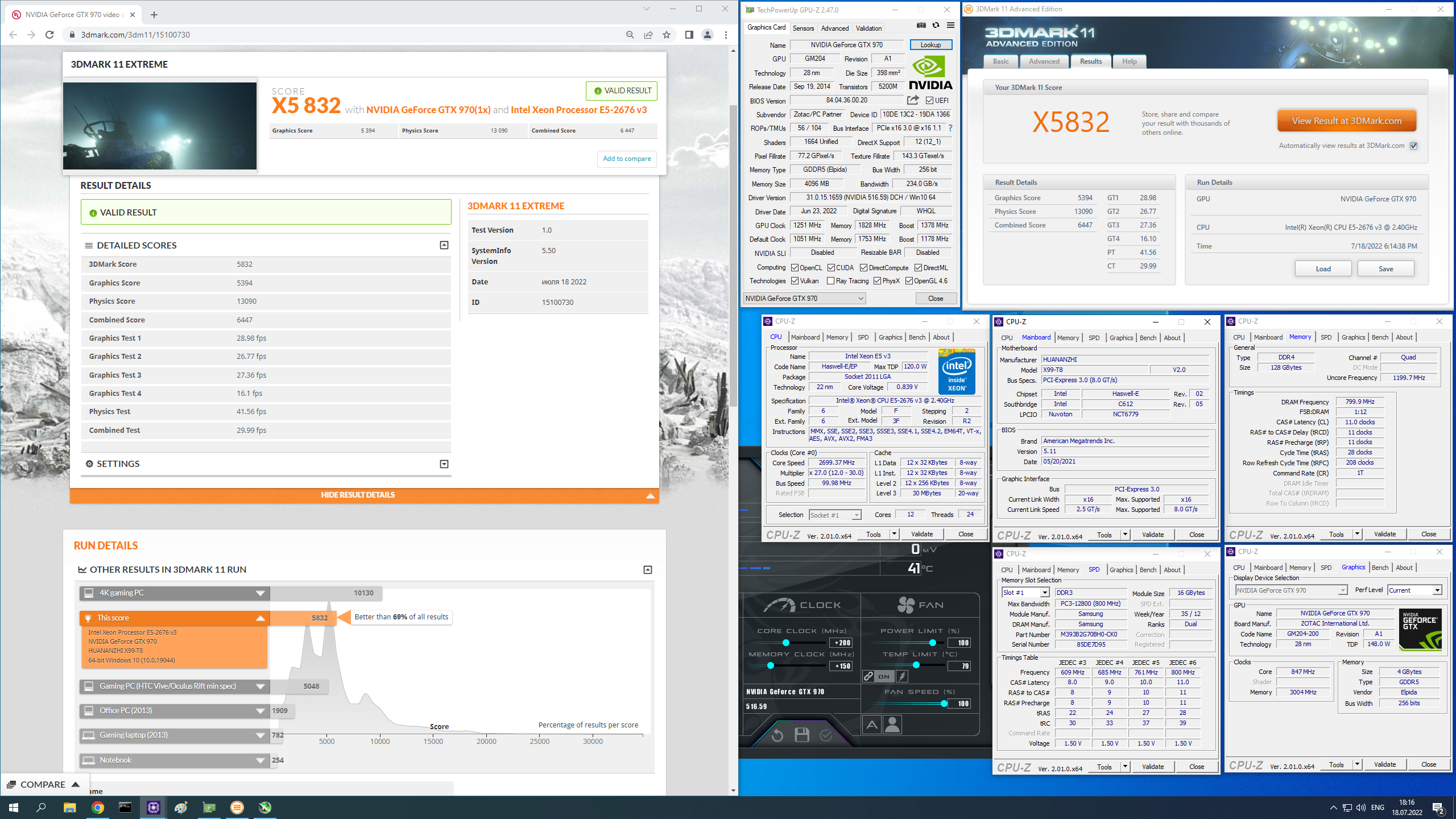Zoom the Chrome page with the magnifier icon
The width and height of the screenshot is (1456, 819).
(x=630, y=35)
